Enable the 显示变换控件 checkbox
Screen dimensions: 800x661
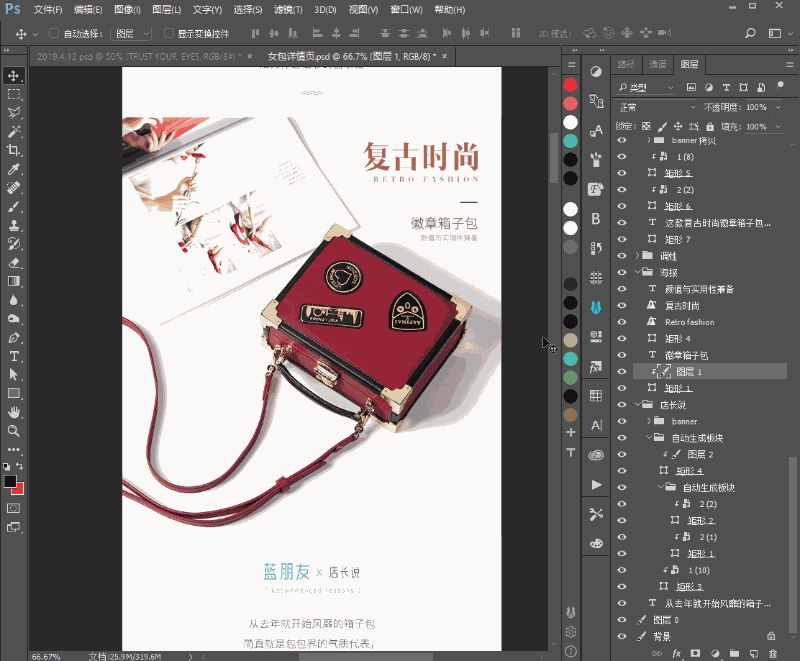click(168, 33)
